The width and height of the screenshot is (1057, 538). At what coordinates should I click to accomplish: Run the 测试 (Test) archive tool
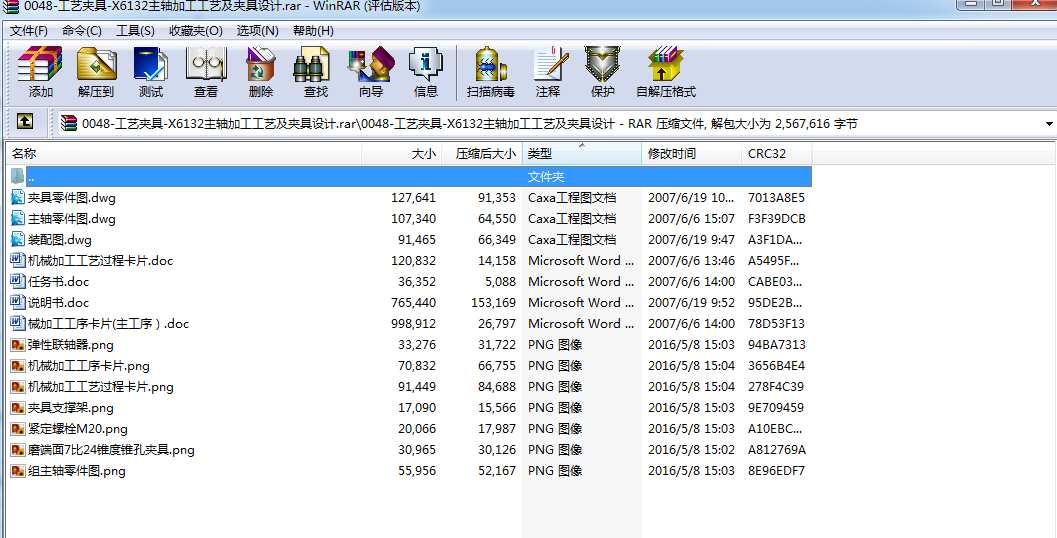[151, 72]
